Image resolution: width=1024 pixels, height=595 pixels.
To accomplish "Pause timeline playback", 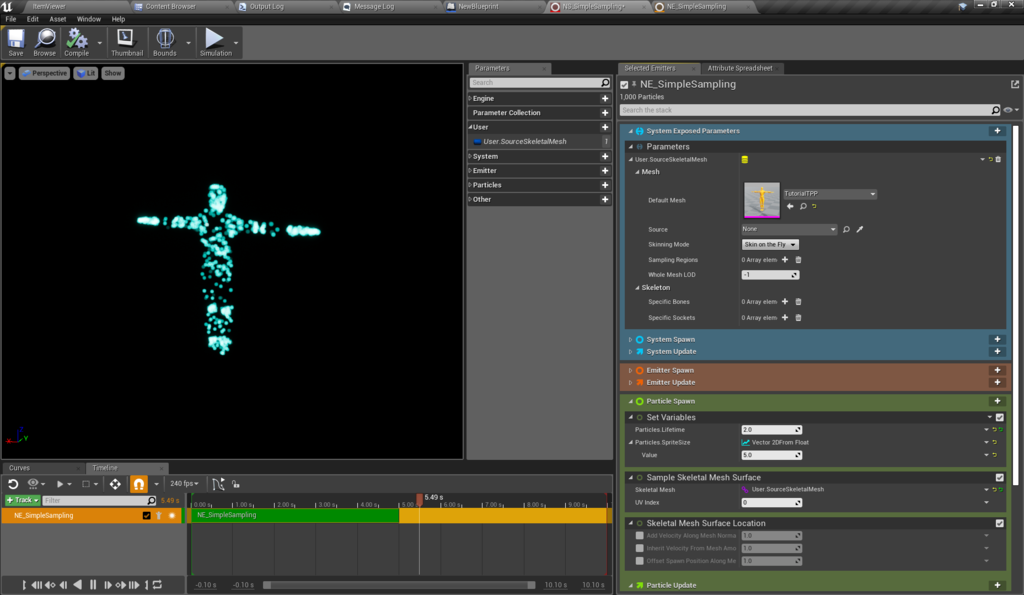I will point(93,585).
